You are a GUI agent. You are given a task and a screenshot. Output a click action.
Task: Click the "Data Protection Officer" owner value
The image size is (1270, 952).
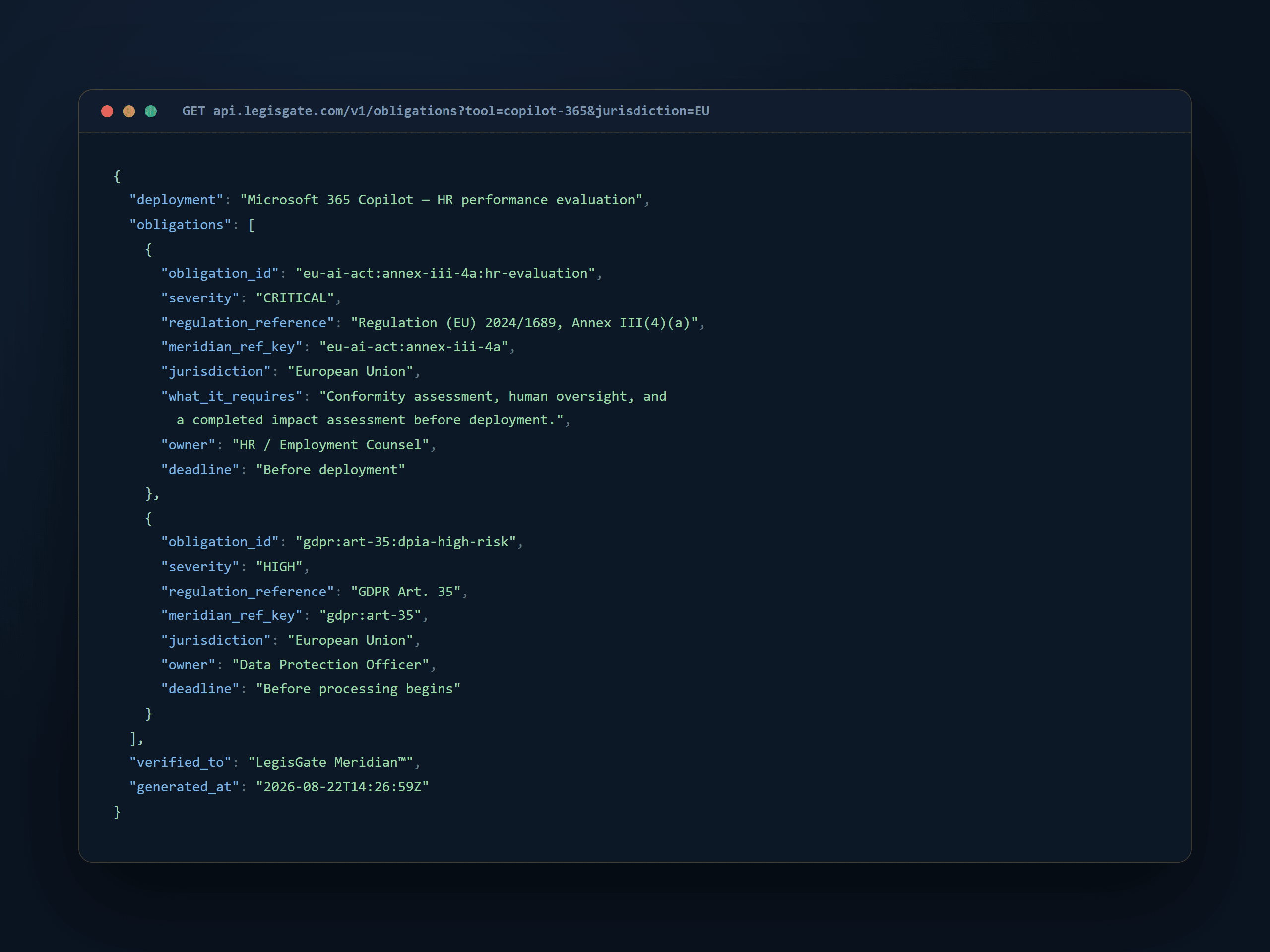point(331,664)
